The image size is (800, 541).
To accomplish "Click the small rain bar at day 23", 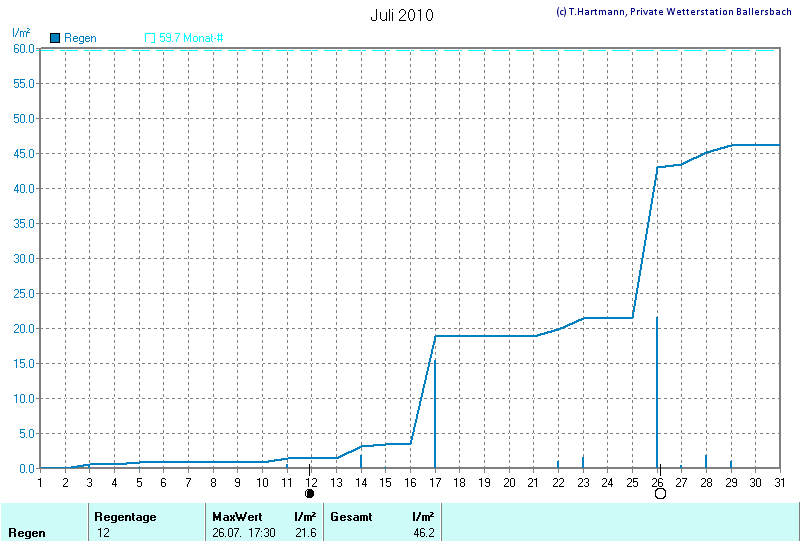I will 583,462.
